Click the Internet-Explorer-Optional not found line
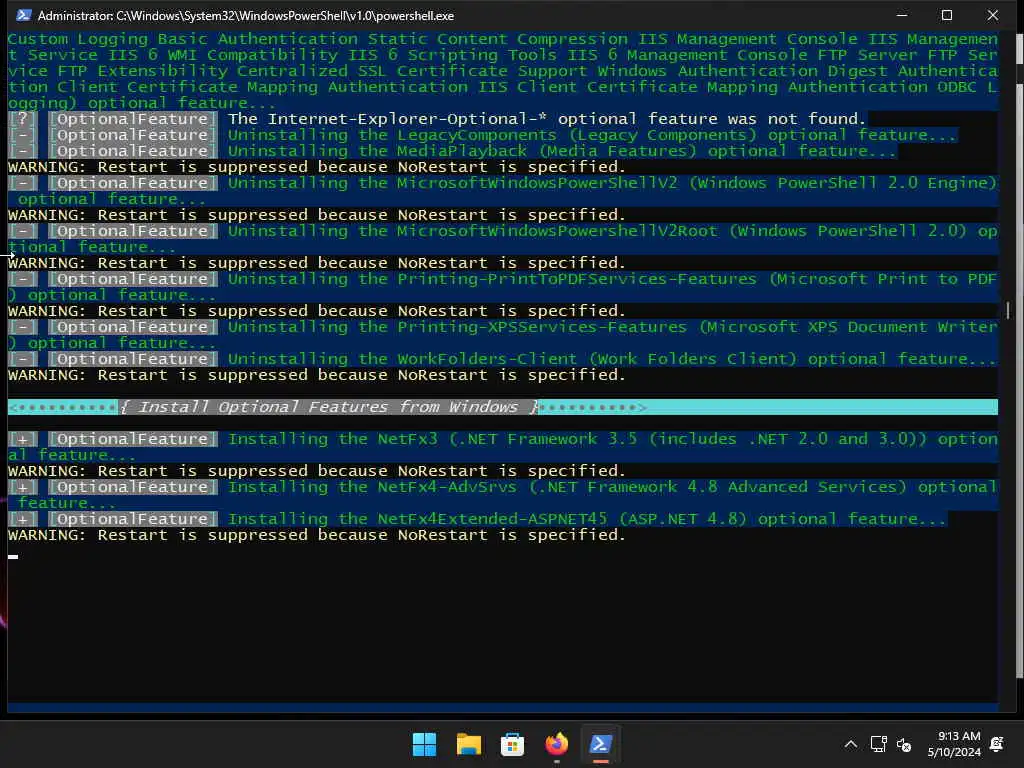The width and height of the screenshot is (1024, 768). point(438,119)
